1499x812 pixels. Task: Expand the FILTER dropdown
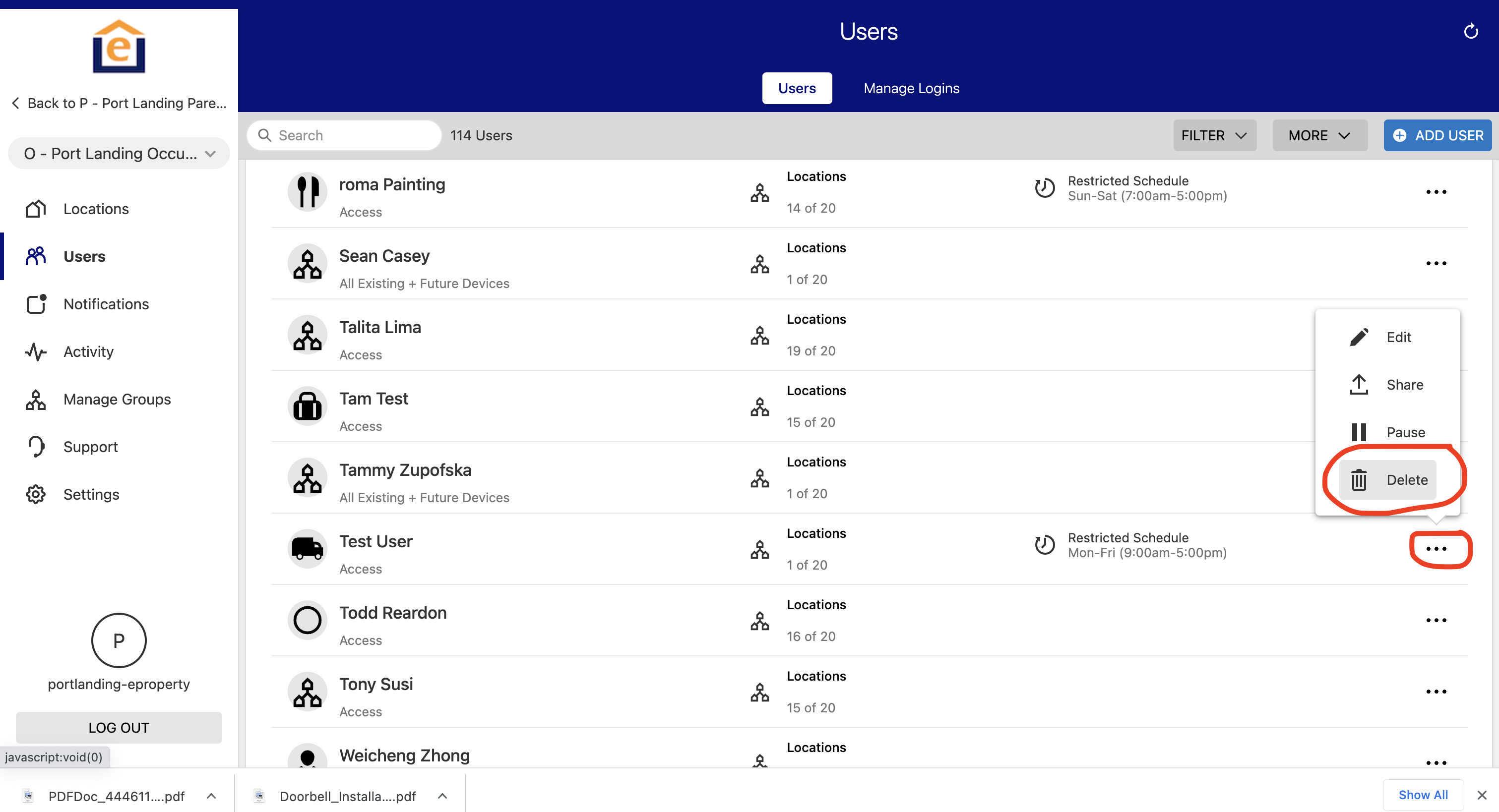pyautogui.click(x=1214, y=135)
